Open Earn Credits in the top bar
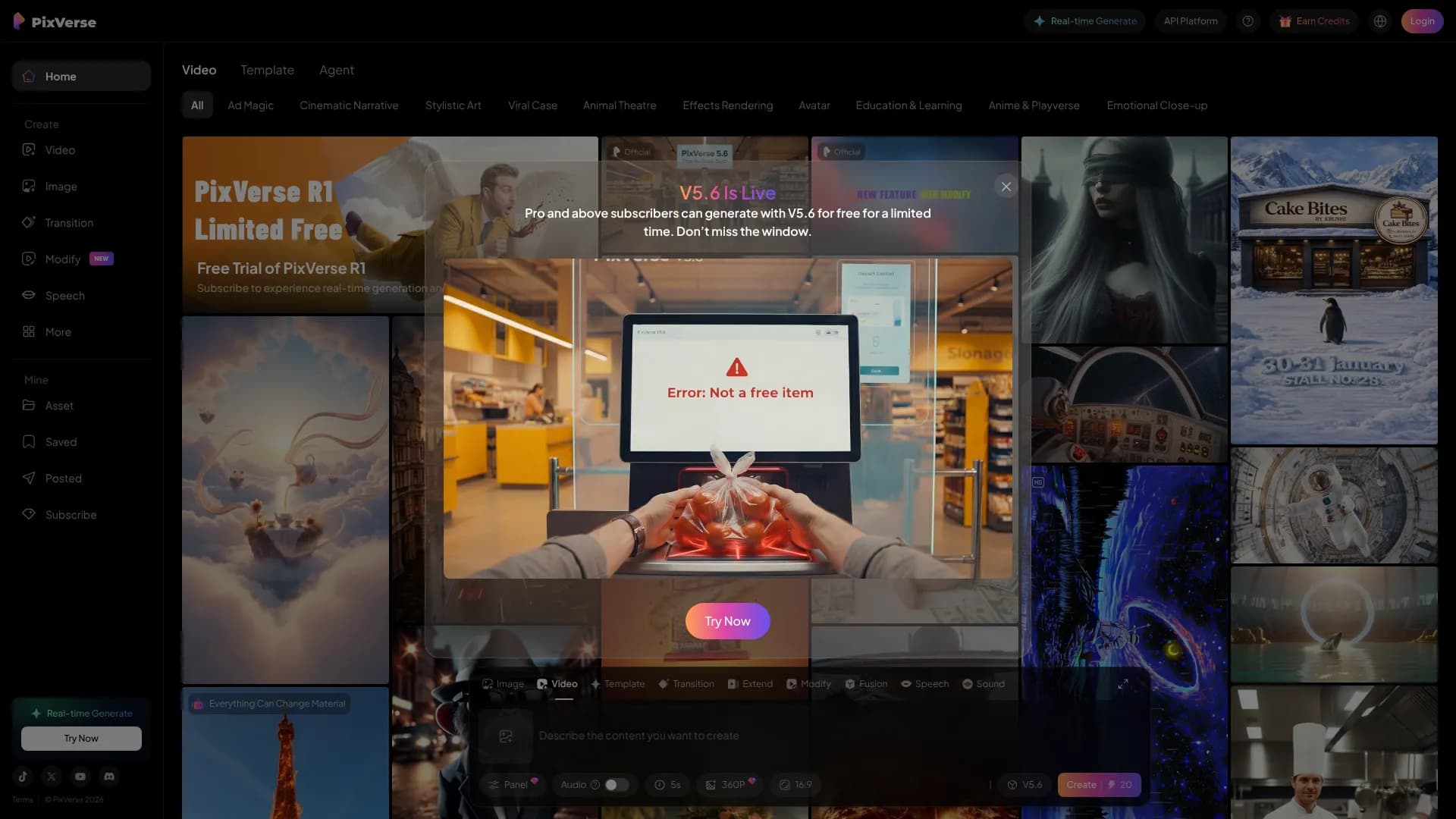This screenshot has height=819, width=1456. (1314, 21)
